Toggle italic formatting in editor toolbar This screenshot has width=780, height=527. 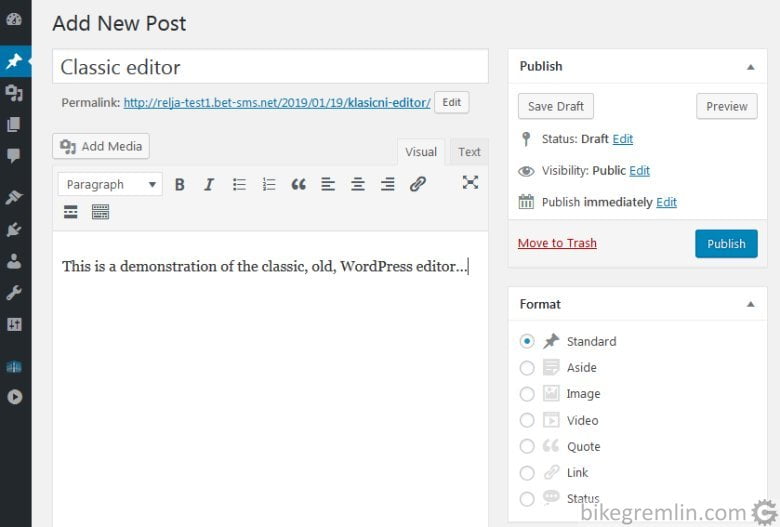tap(209, 185)
